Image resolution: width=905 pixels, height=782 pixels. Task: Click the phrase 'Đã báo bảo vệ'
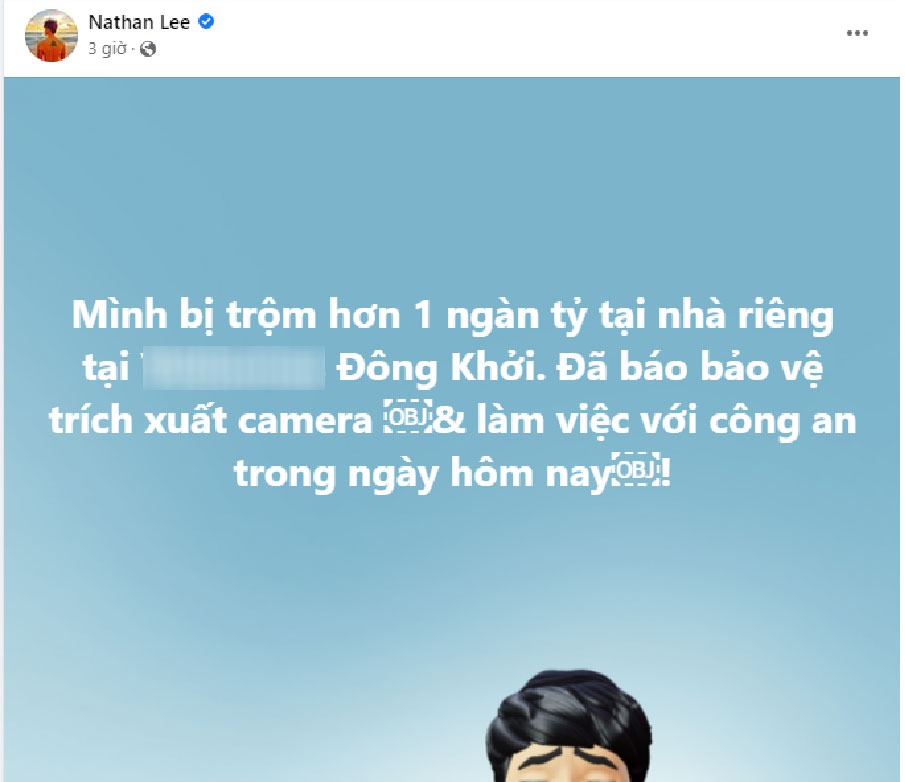[690, 368]
